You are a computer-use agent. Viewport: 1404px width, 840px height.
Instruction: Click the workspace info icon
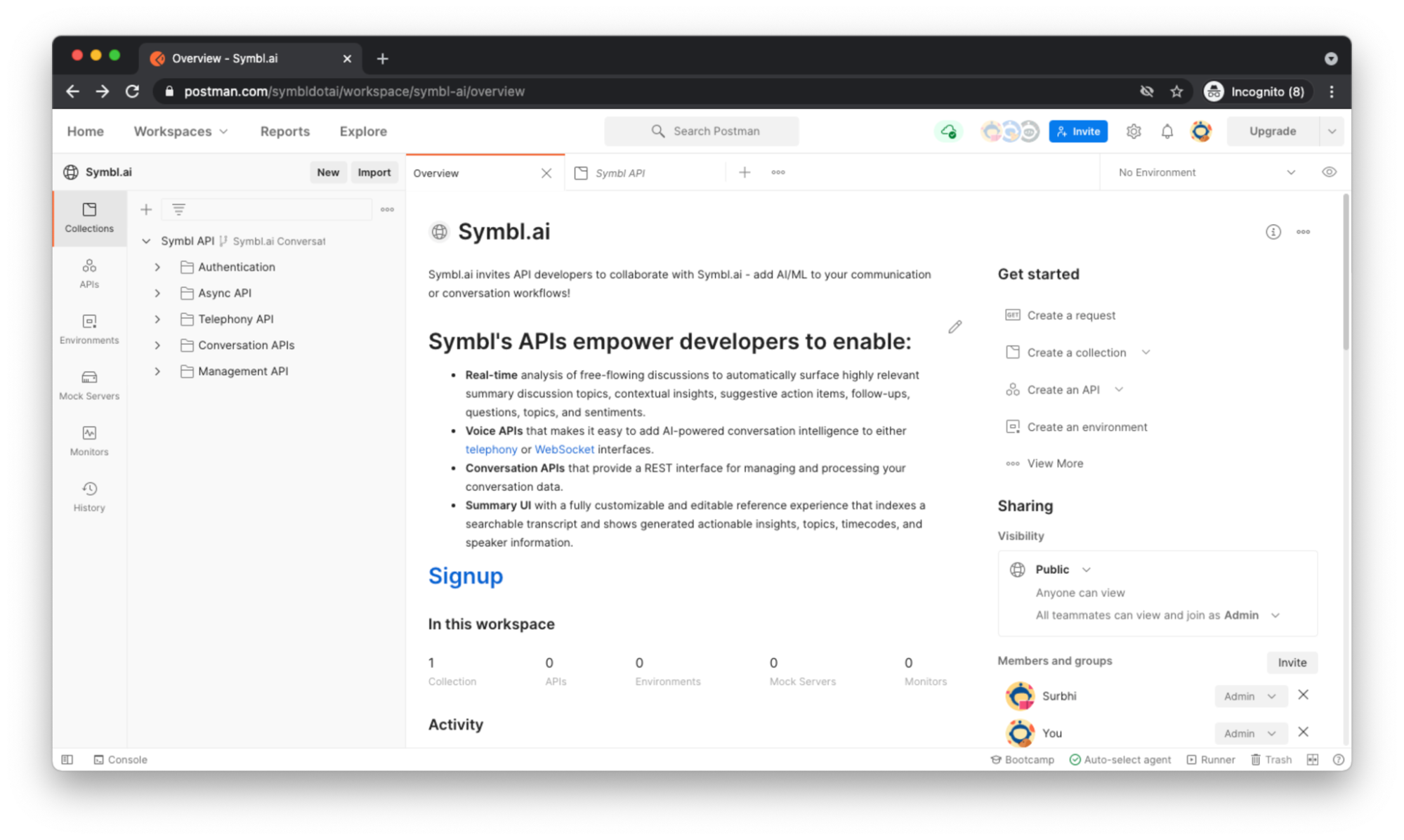pyautogui.click(x=1273, y=232)
